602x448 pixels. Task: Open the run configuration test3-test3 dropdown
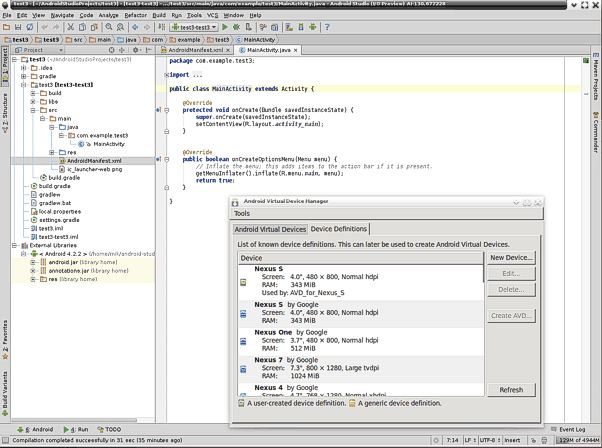tap(196, 27)
